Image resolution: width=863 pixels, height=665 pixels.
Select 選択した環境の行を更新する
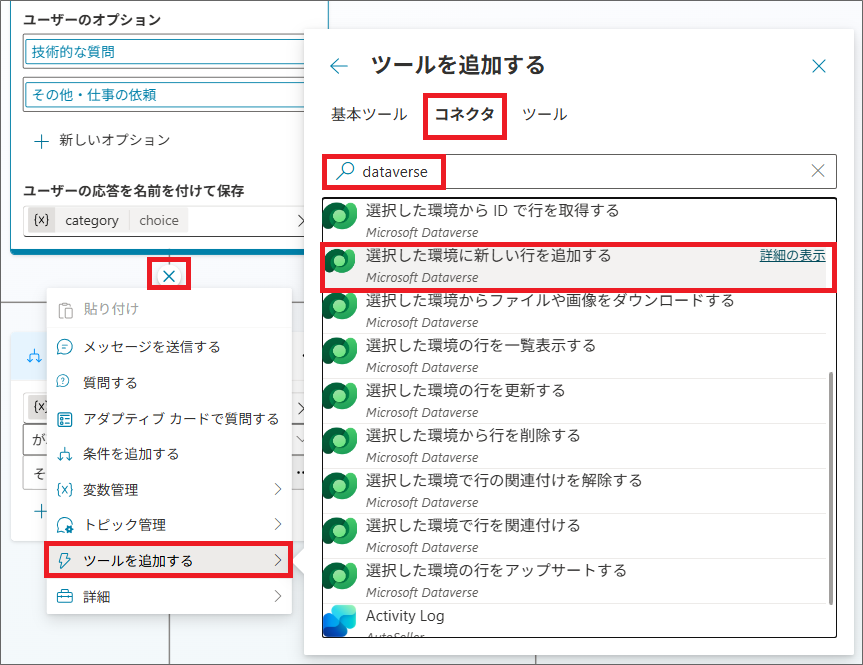point(575,401)
